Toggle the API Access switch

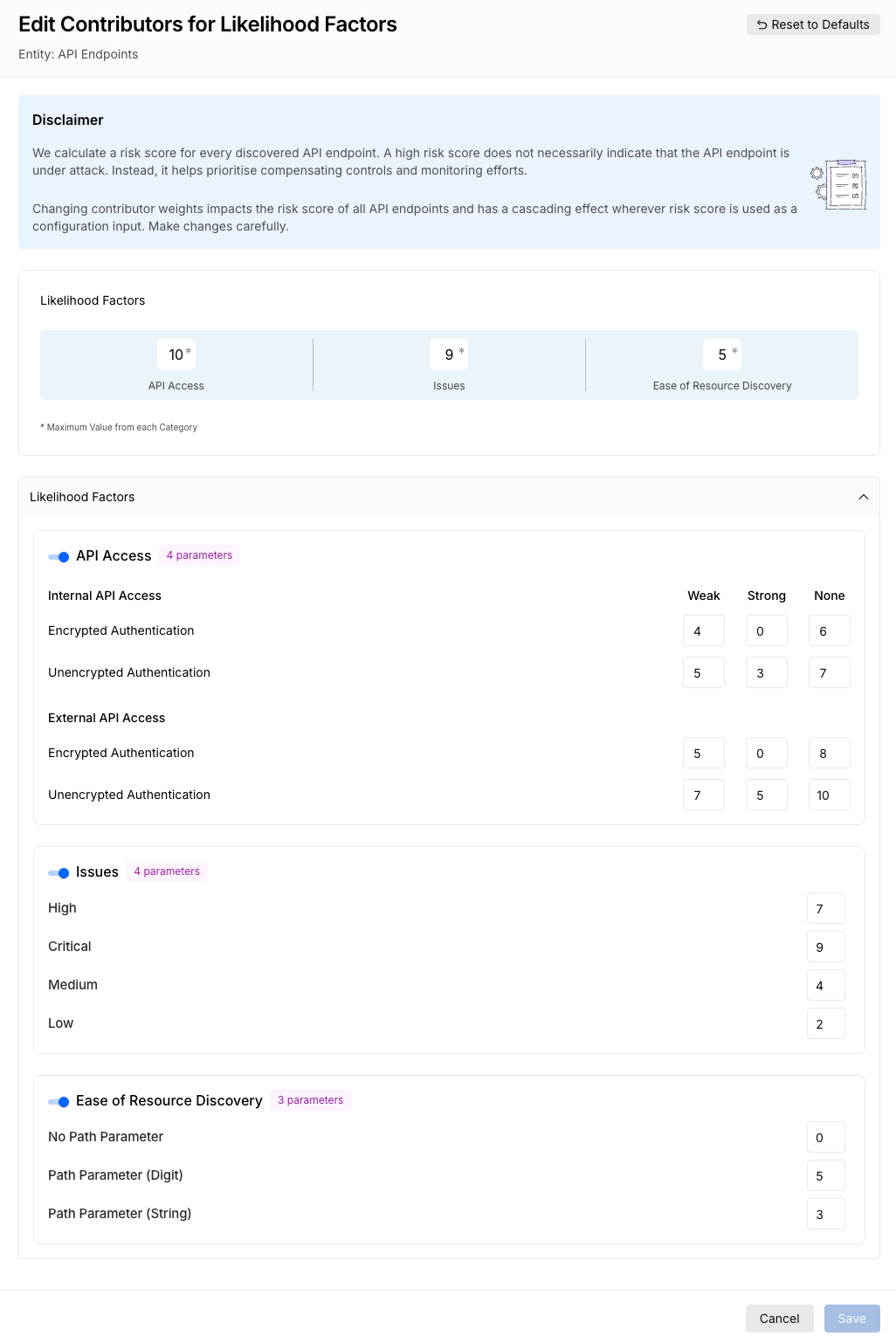coord(59,556)
